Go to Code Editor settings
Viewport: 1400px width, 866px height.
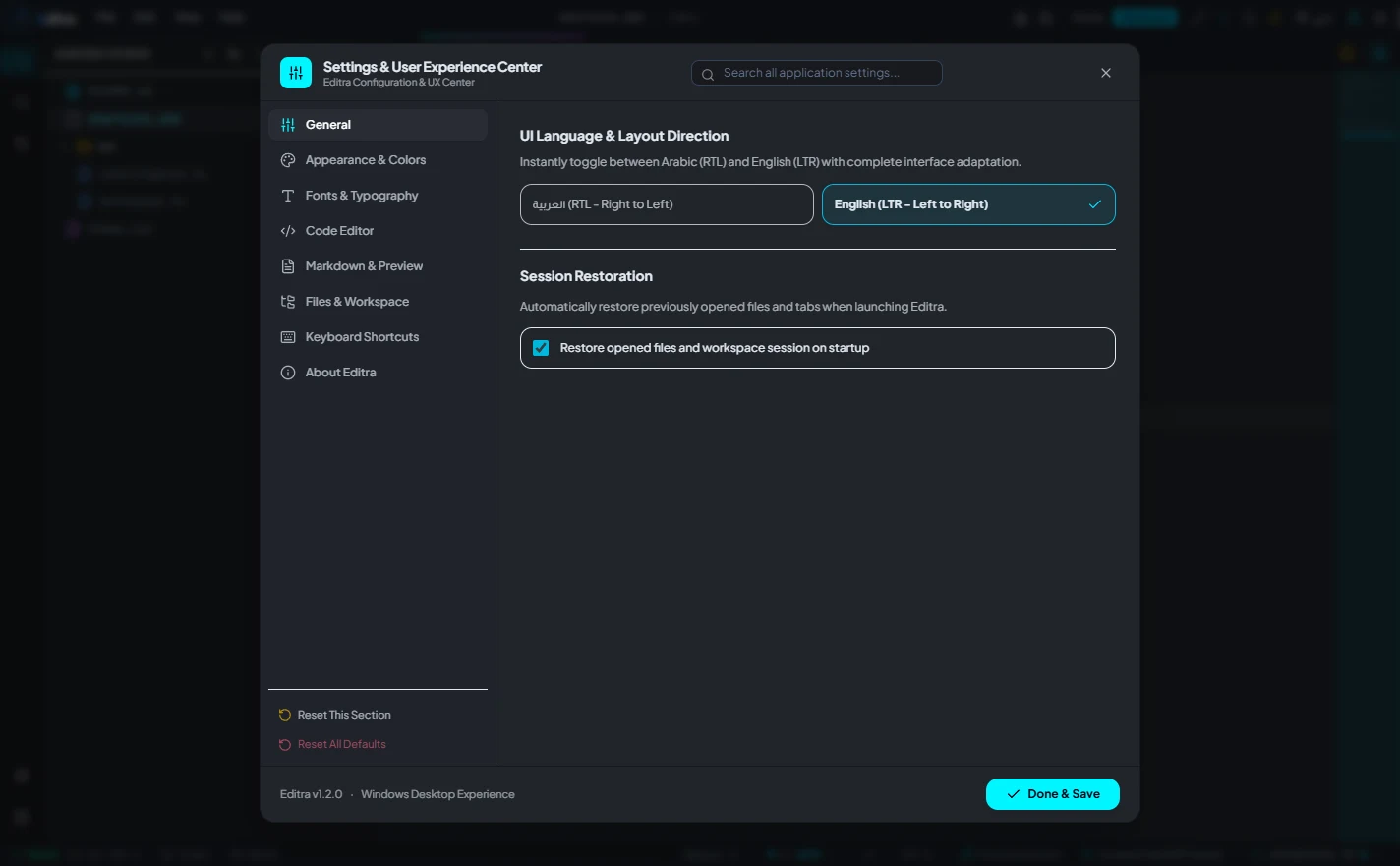[x=378, y=231]
